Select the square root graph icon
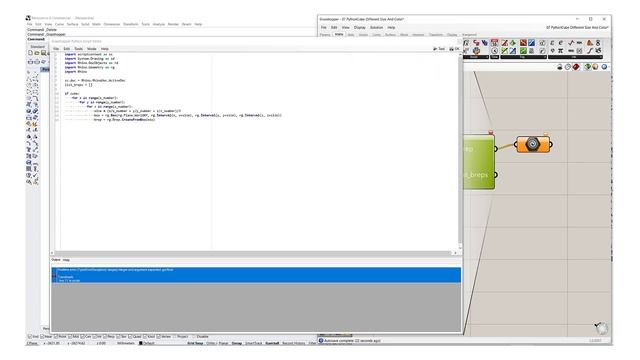Image resolution: width=640 pixels, height=360 pixels. click(x=571, y=42)
